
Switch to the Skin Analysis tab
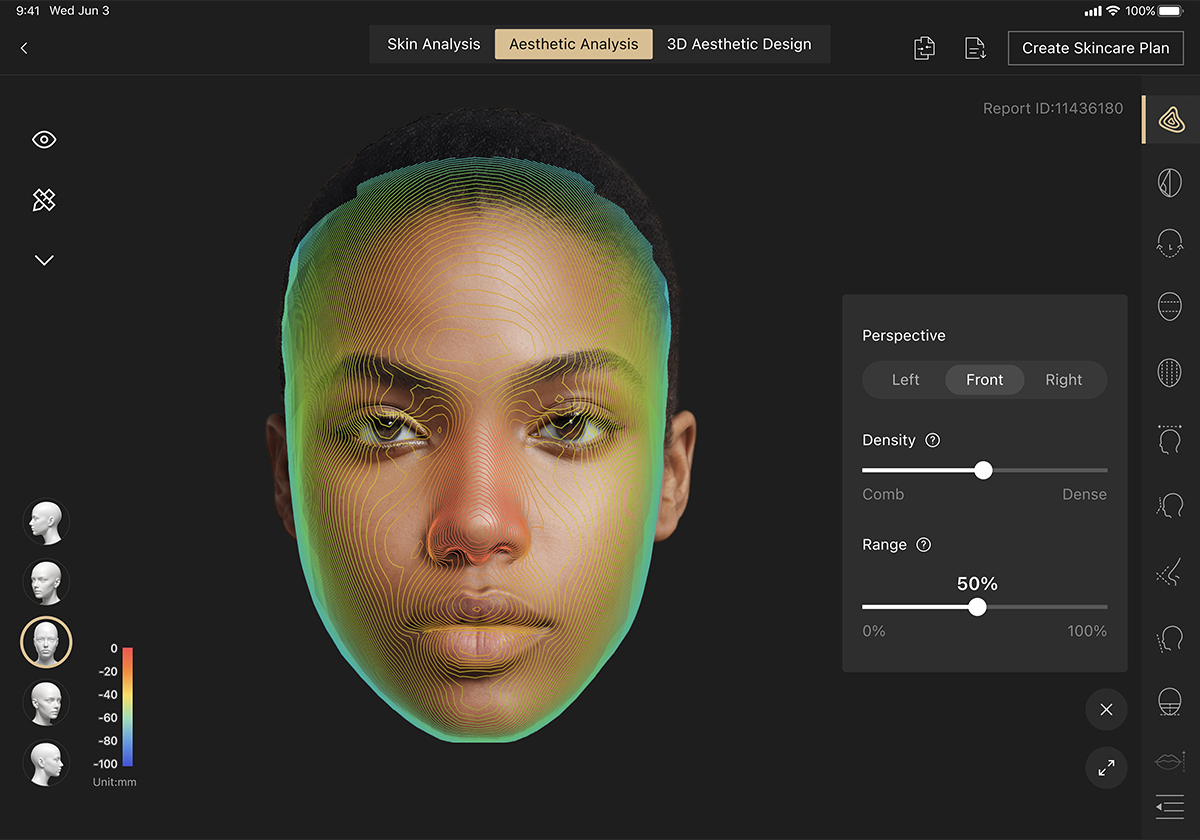pos(434,44)
